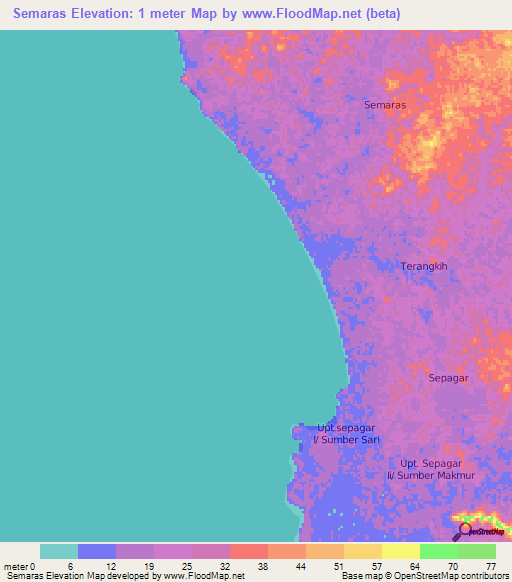Click the Terangkih place label
The image size is (512, 582).
(424, 267)
